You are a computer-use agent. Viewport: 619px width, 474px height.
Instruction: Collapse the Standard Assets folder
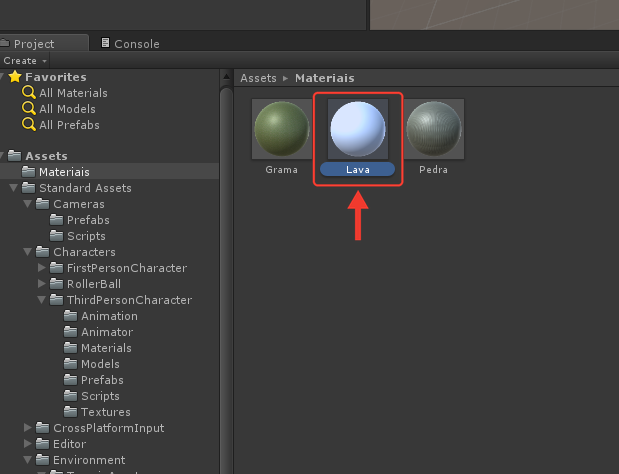click(x=13, y=188)
